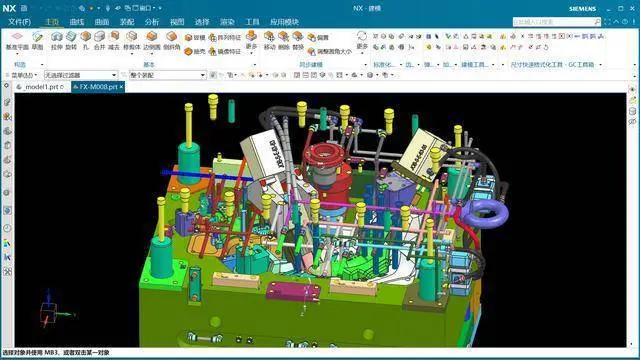Expand the Construction (构造) group options
Viewport: 640px width, 360px height.
click(x=42, y=64)
